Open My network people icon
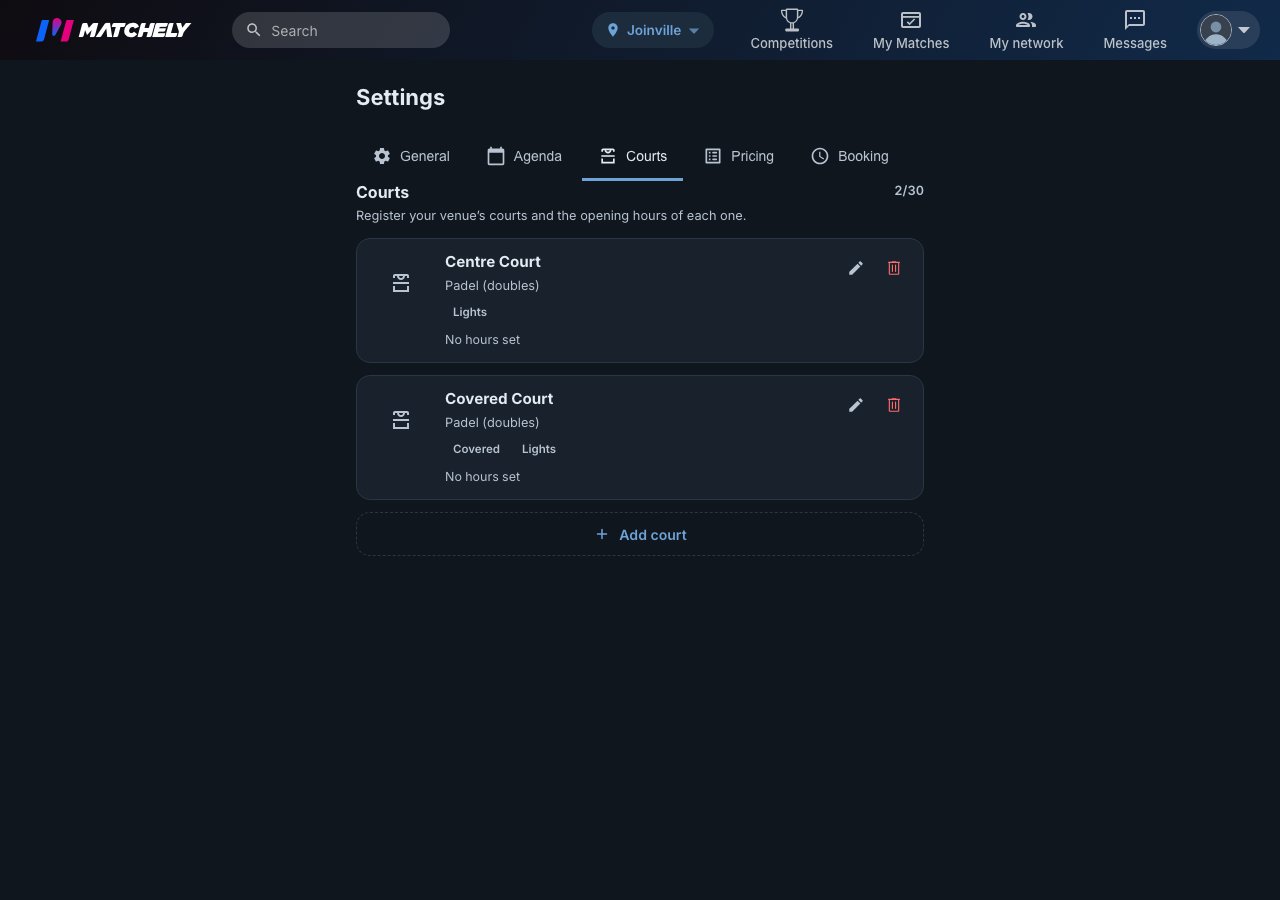The image size is (1280, 900). pyautogui.click(x=1026, y=19)
